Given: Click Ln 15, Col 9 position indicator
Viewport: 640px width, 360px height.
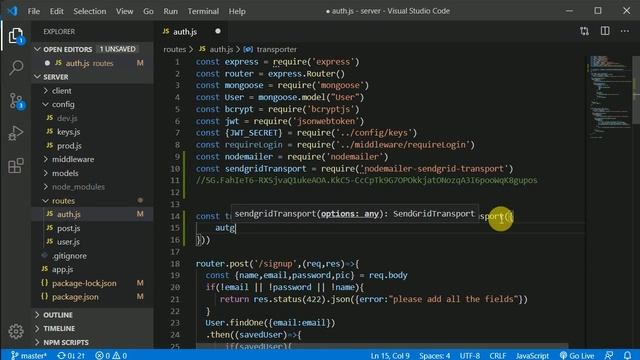Looking at the screenshot, I should click(x=390, y=356).
